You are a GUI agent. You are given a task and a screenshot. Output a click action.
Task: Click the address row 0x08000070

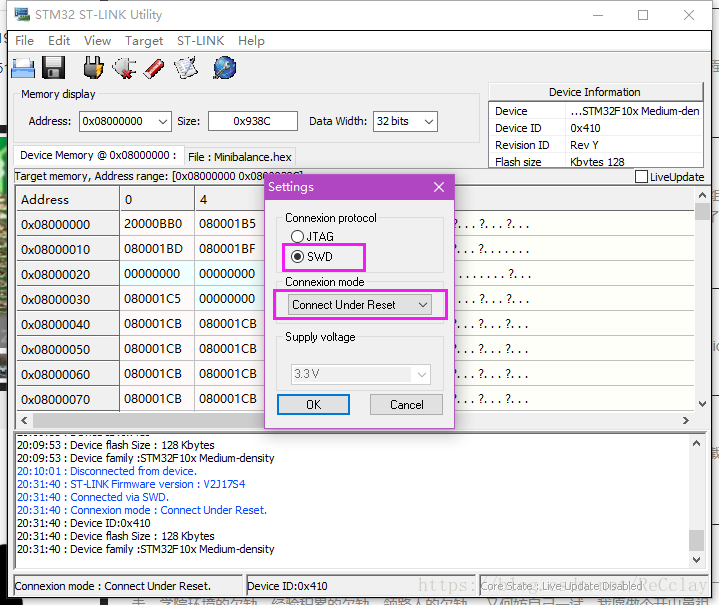point(68,400)
